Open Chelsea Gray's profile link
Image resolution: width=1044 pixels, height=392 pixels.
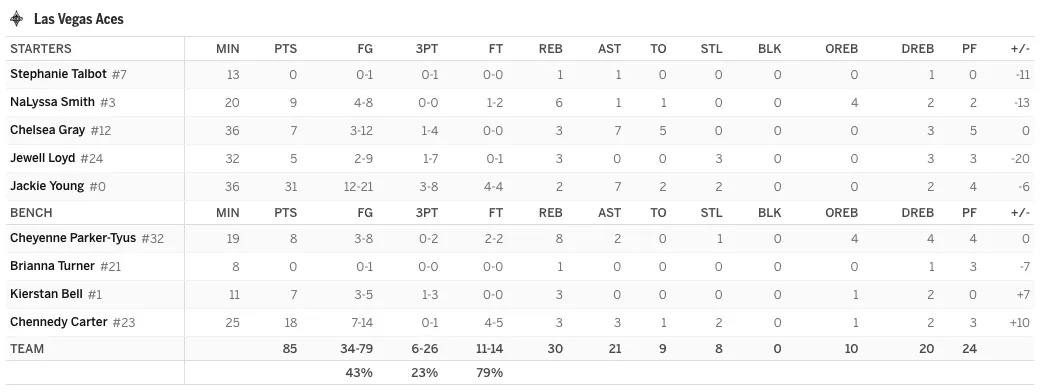point(47,130)
